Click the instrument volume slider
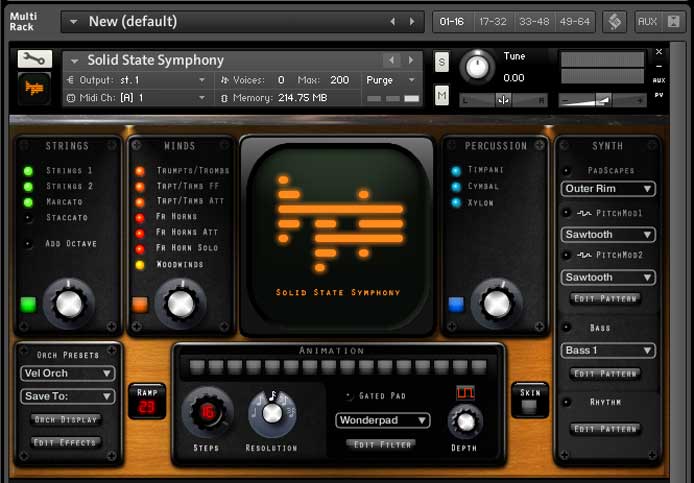 coord(602,100)
